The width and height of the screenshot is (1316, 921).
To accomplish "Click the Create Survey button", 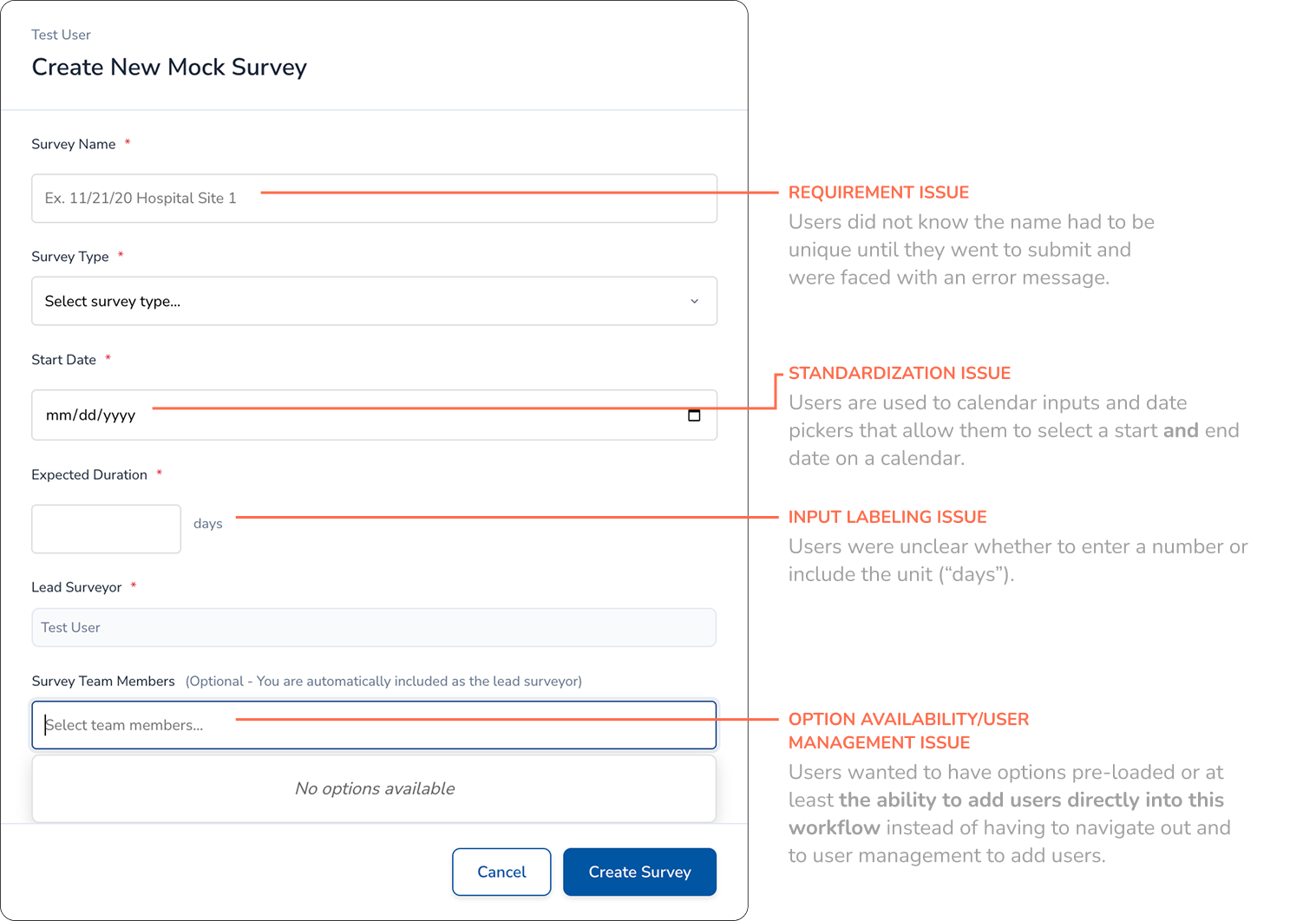I will pyautogui.click(x=639, y=872).
